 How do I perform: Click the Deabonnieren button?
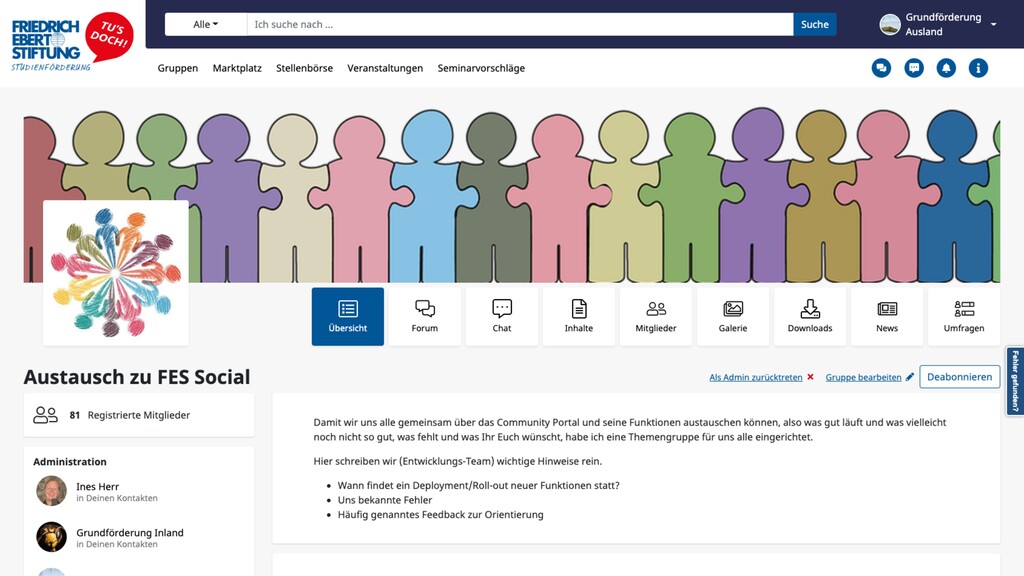tap(959, 377)
